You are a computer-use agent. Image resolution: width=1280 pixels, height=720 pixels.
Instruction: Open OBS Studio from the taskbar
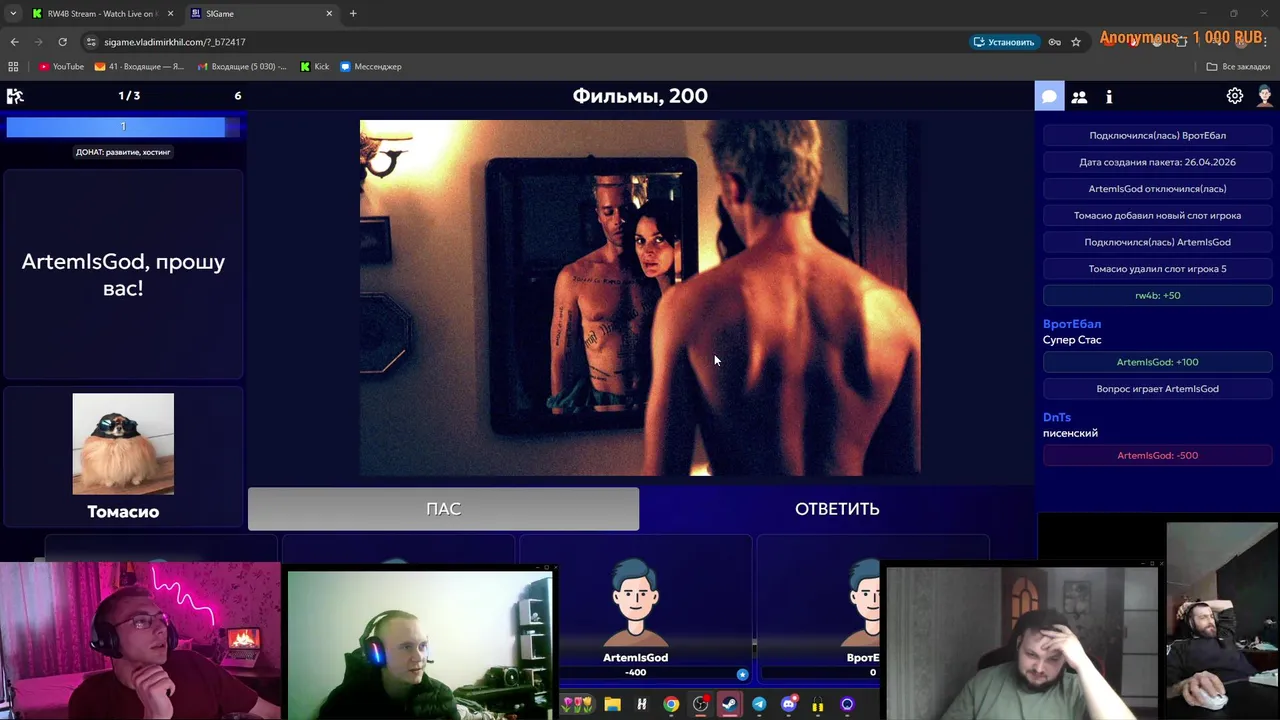point(701,705)
